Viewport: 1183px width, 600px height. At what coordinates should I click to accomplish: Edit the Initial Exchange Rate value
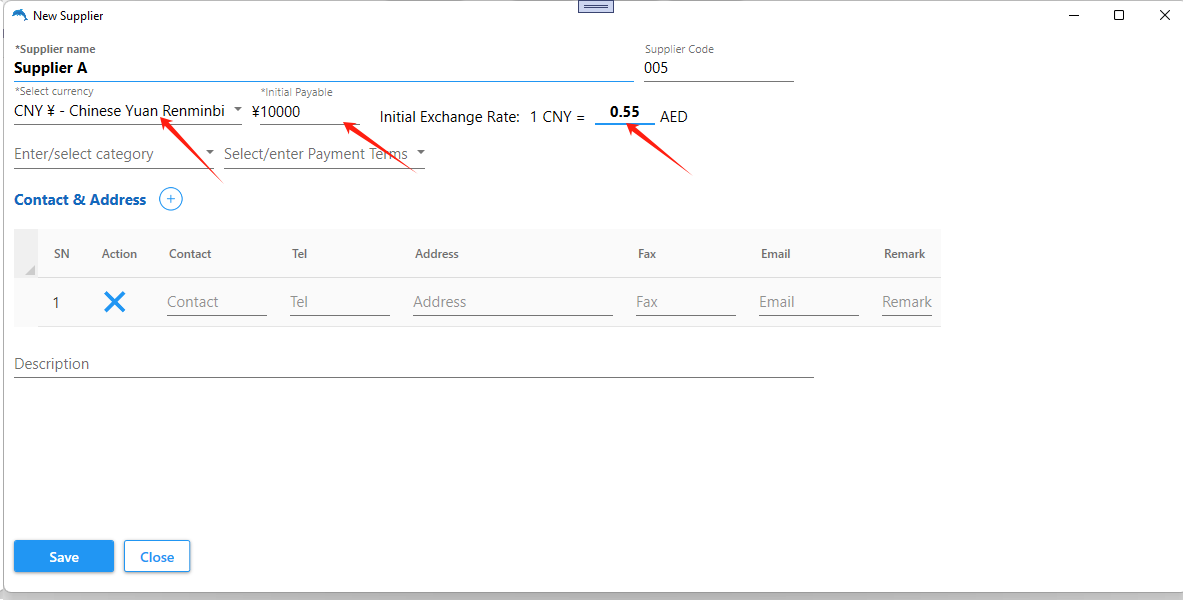(x=624, y=112)
